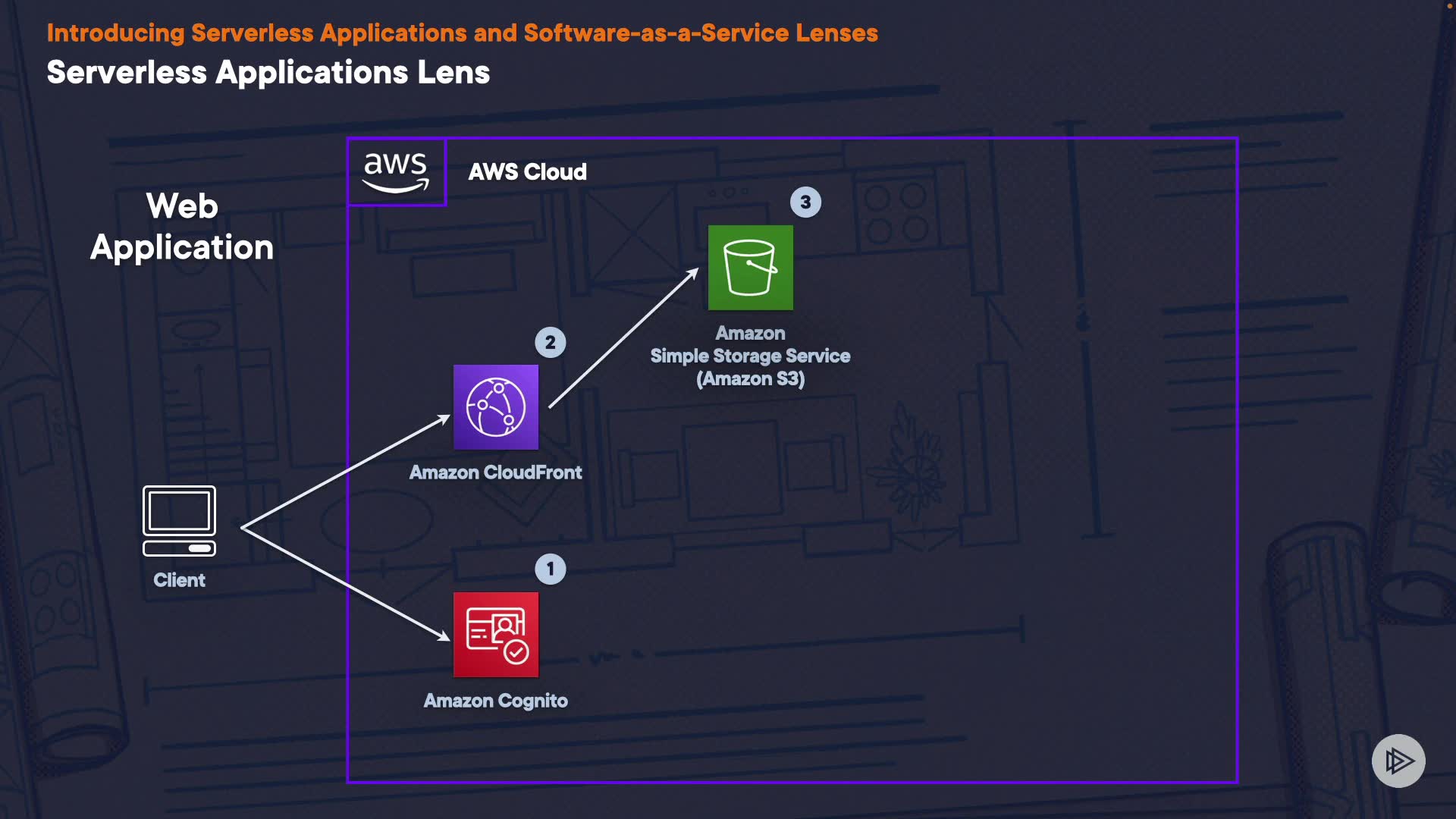Click the step 1 number badge
This screenshot has height=819, width=1456.
[551, 569]
